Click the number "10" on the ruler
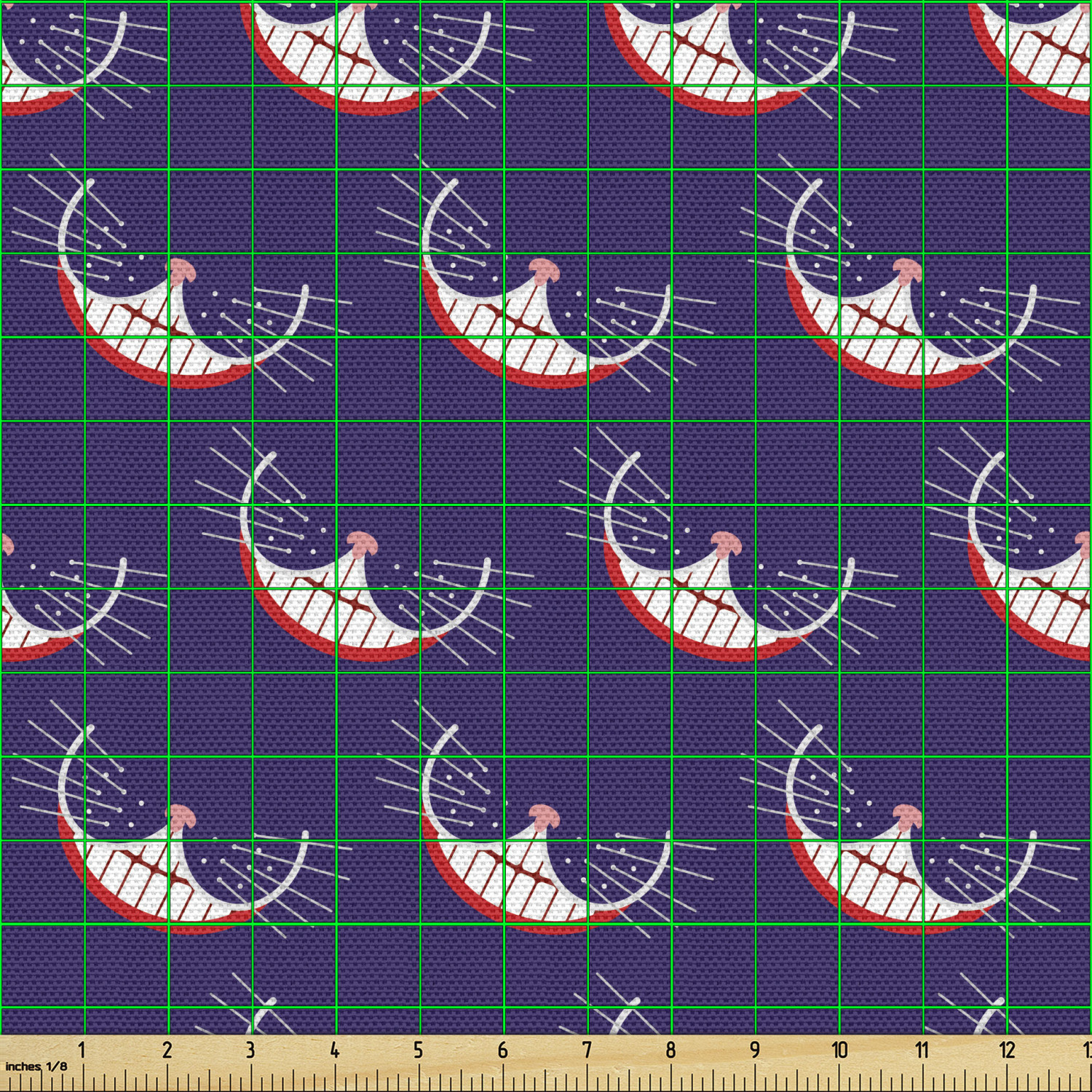This screenshot has width=1092, height=1092. (x=839, y=1050)
